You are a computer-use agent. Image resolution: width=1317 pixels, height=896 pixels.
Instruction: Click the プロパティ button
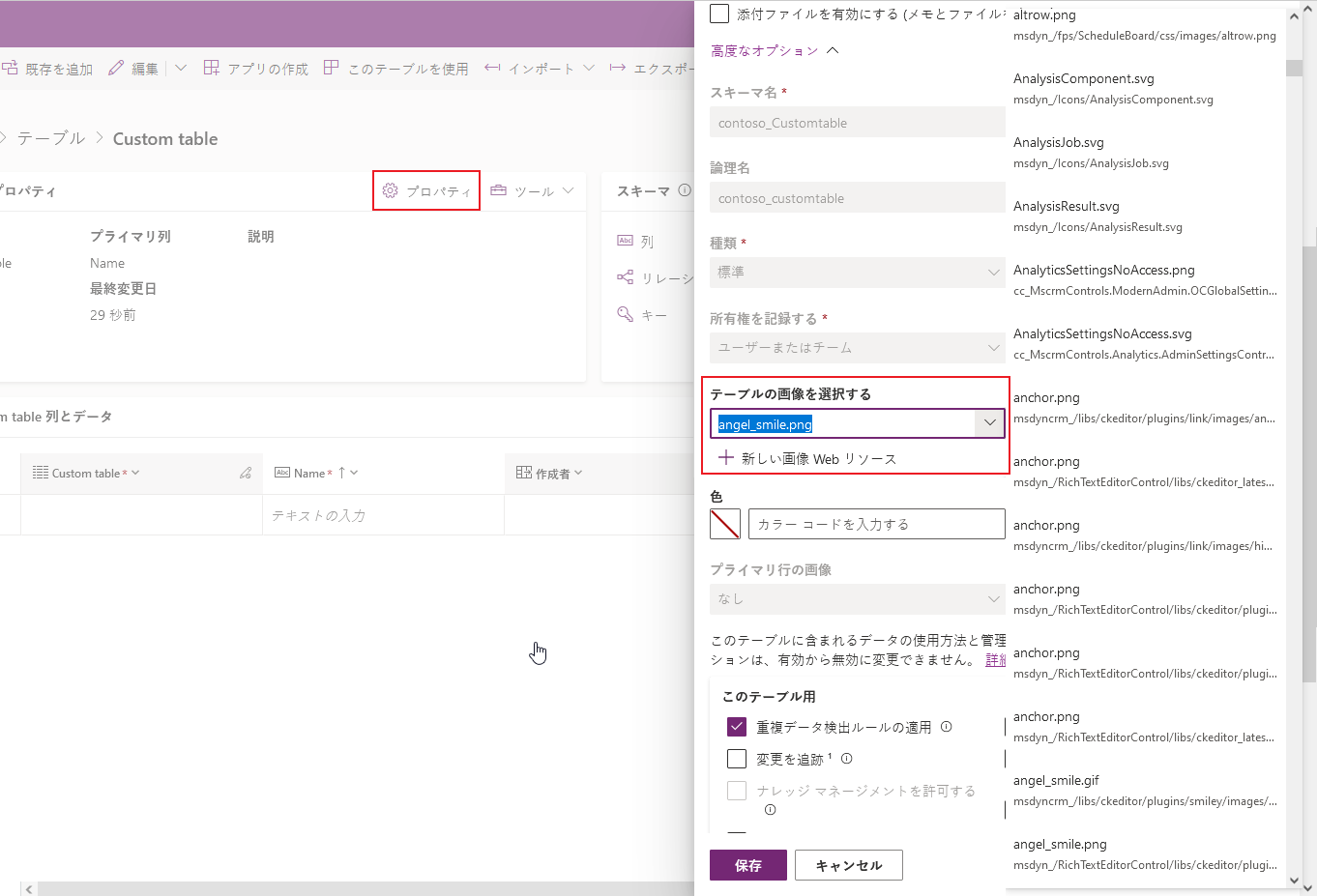coord(426,190)
